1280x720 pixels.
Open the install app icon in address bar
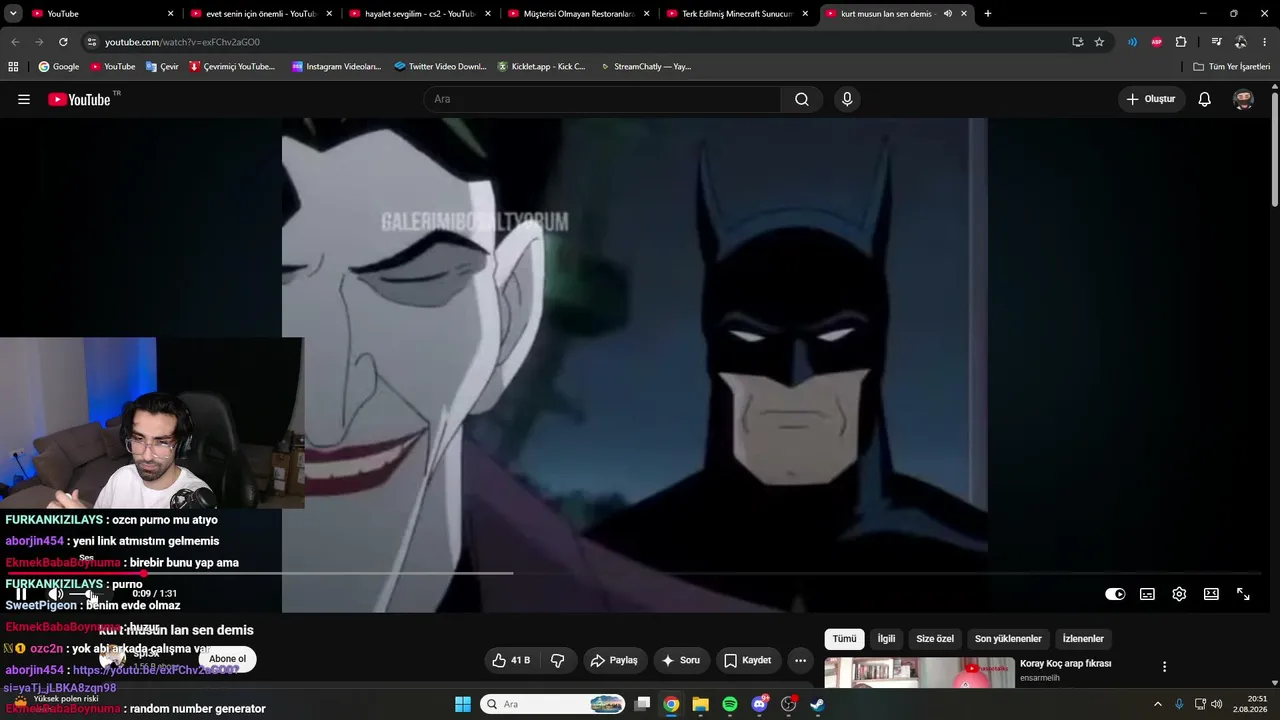(x=1077, y=42)
